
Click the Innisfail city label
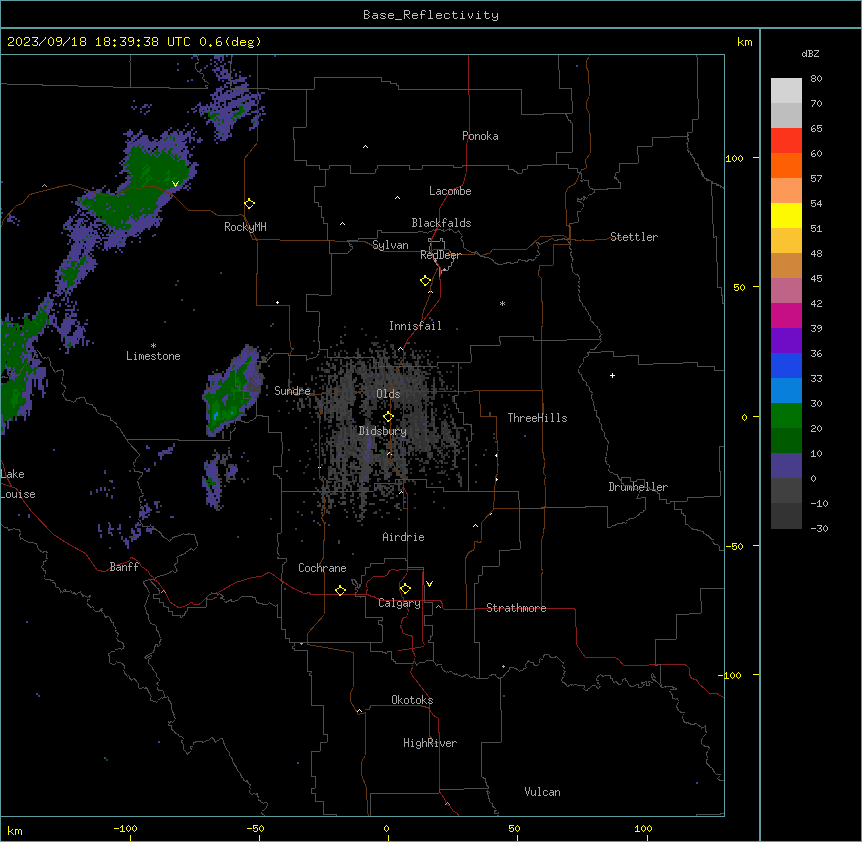click(415, 326)
